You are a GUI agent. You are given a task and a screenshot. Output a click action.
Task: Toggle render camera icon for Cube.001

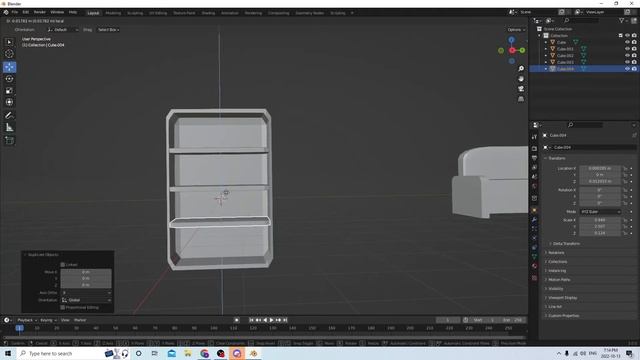(x=634, y=49)
